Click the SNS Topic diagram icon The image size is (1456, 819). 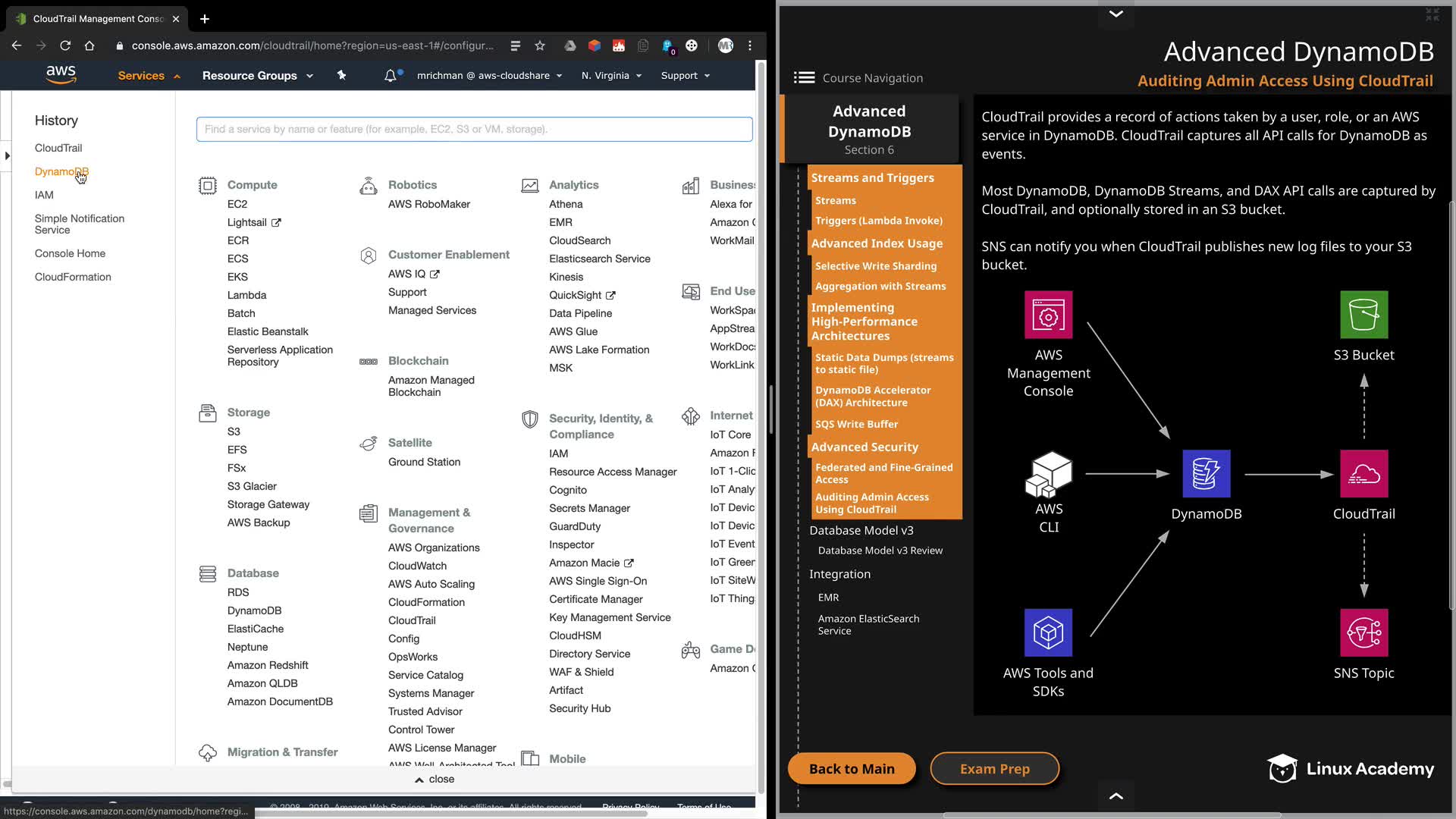(x=1363, y=632)
